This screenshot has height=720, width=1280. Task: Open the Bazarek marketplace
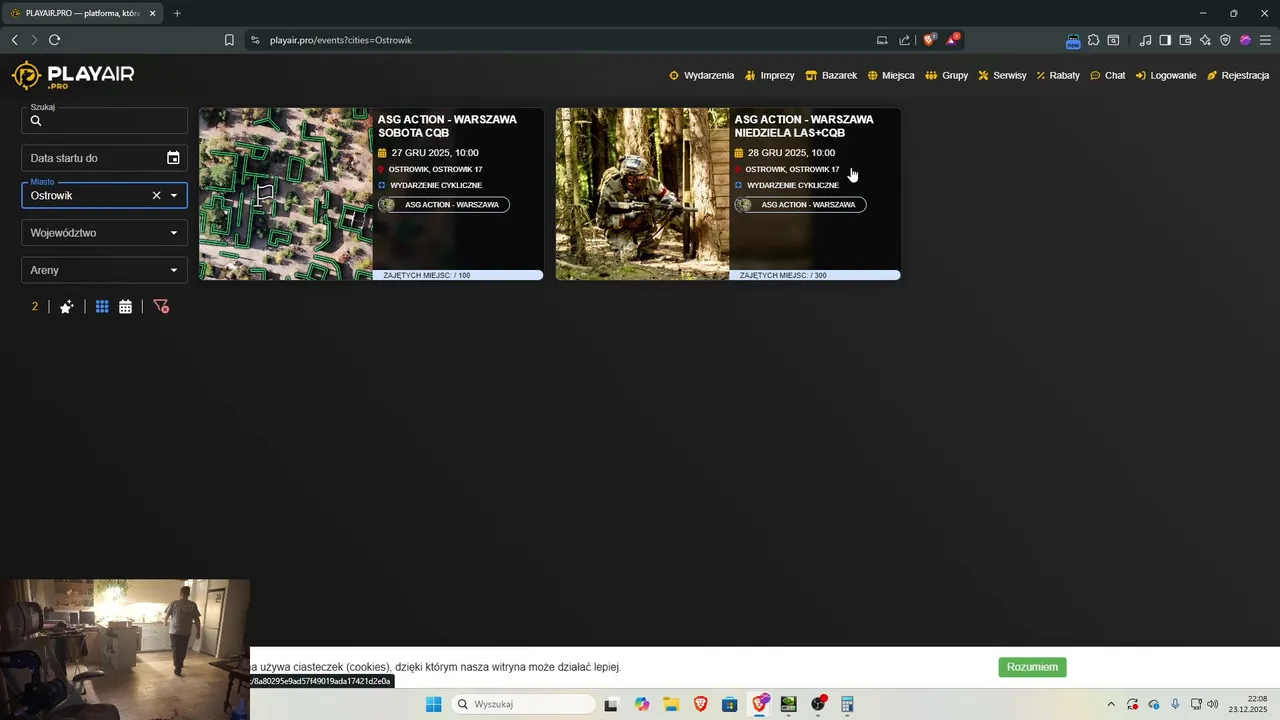point(831,75)
